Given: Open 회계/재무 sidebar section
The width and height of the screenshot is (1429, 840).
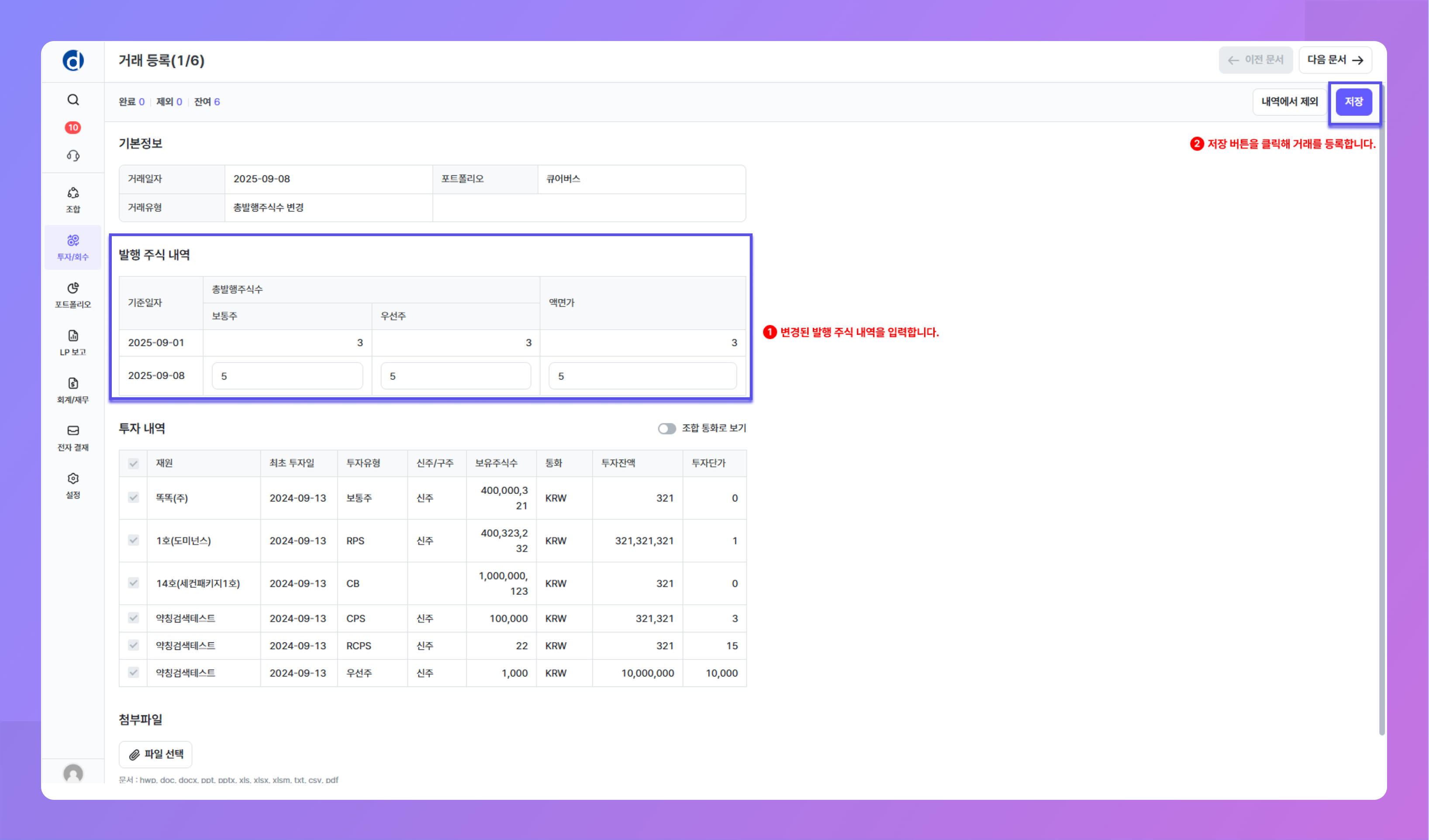Looking at the screenshot, I should pos(73,390).
